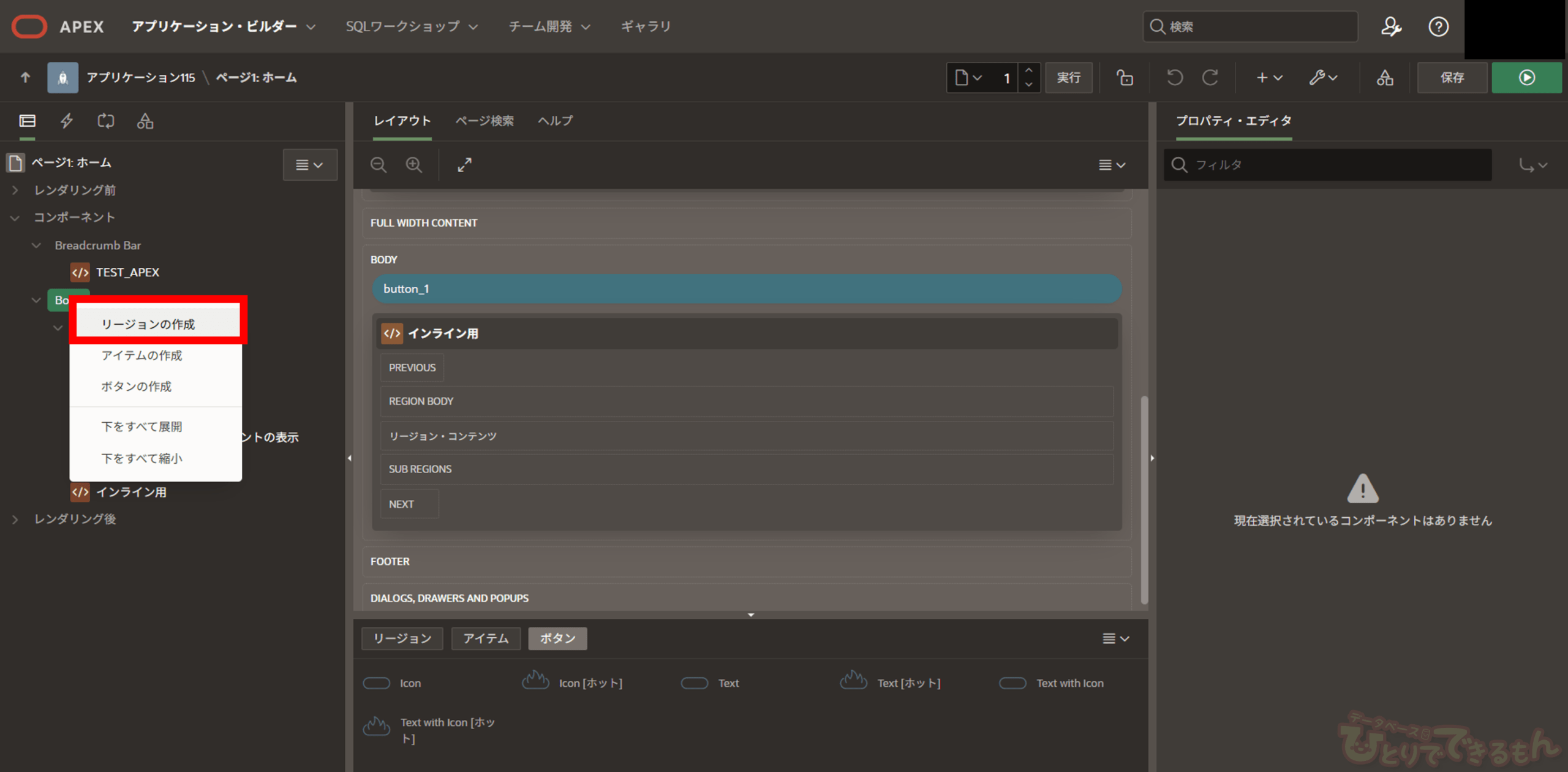This screenshot has height=772, width=1568.
Task: Toggle the ボタン gallery filter
Action: (557, 638)
